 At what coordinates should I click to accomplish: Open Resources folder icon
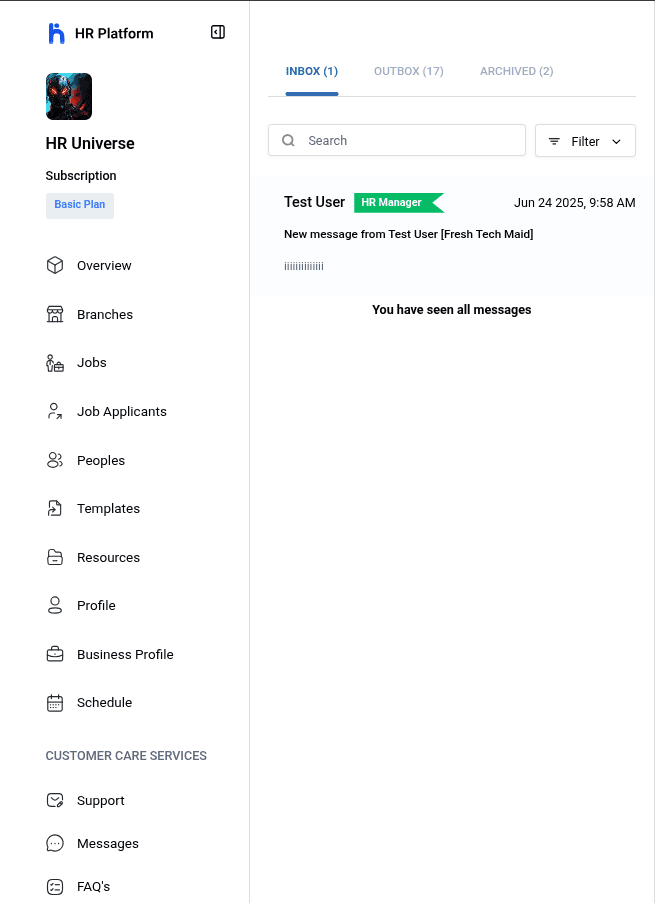pos(55,557)
